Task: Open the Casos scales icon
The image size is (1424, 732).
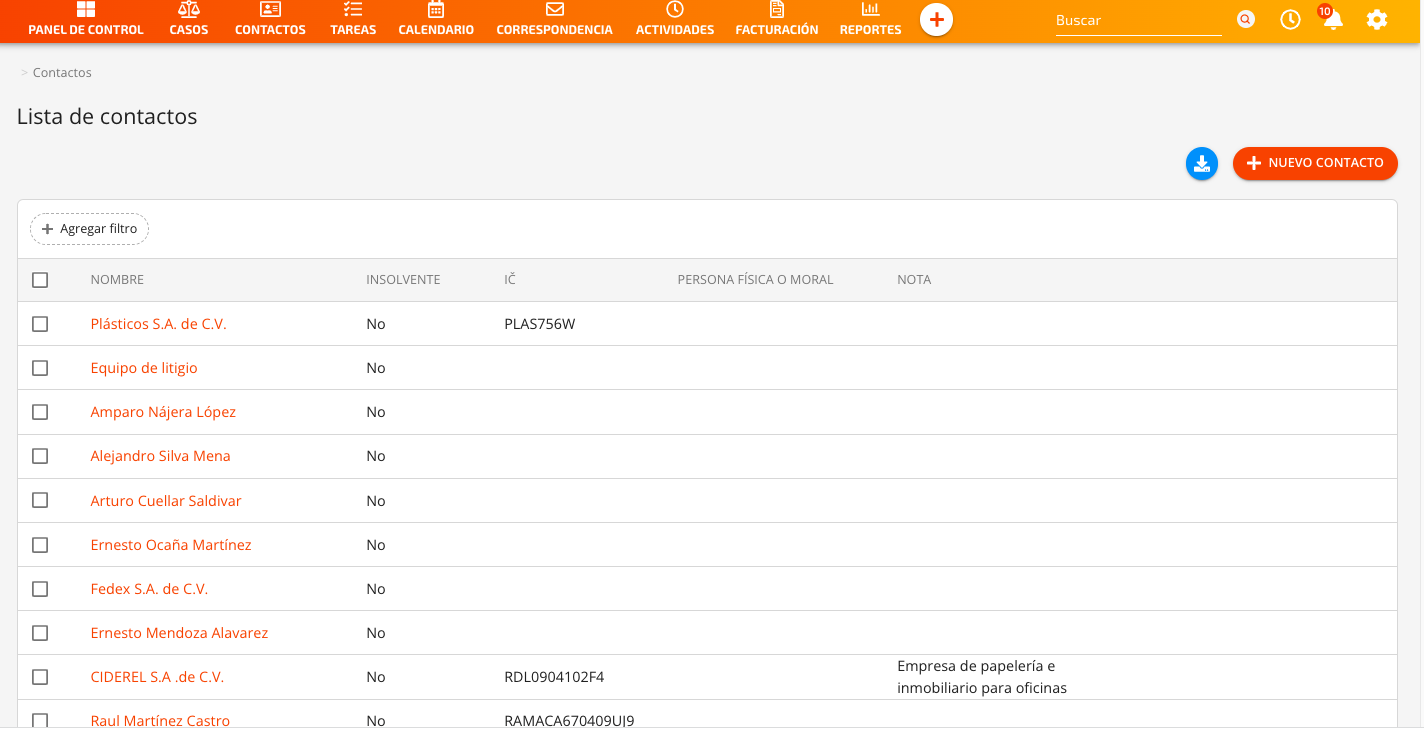Action: tap(189, 10)
